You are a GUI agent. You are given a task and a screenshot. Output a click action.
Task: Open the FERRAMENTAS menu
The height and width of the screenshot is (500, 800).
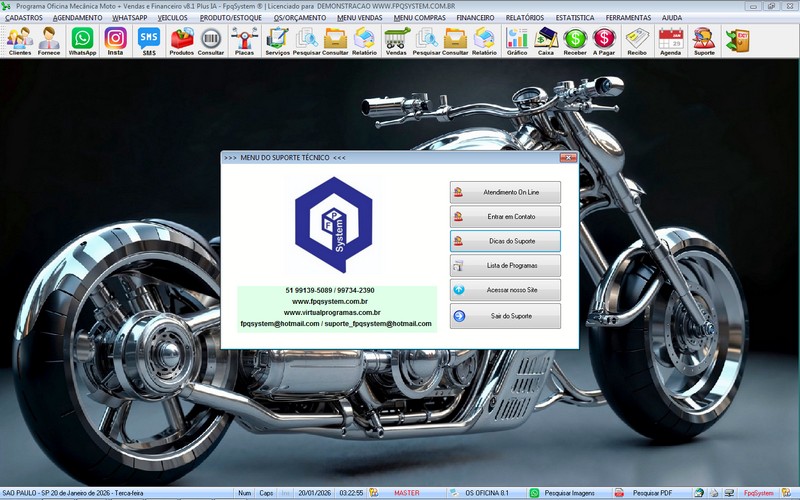tap(629, 18)
